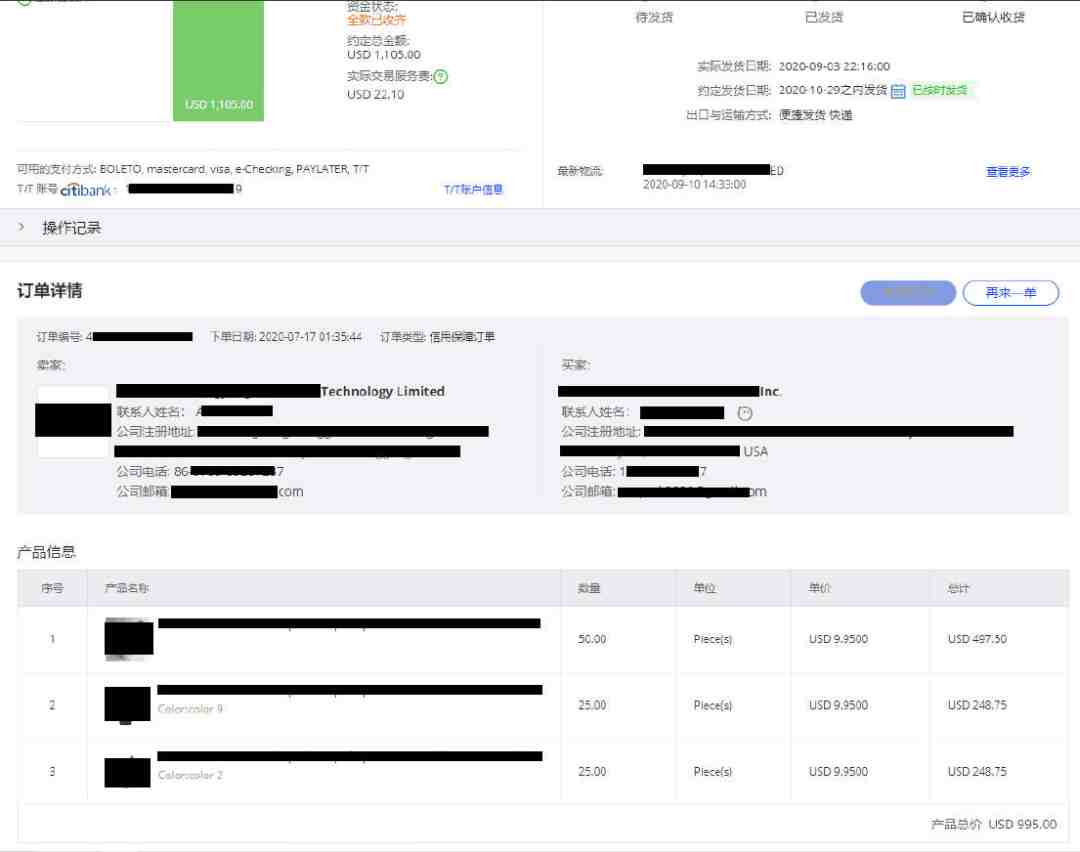Click the seller name ending Technology Limited
The height and width of the screenshot is (852, 1080).
coord(280,391)
